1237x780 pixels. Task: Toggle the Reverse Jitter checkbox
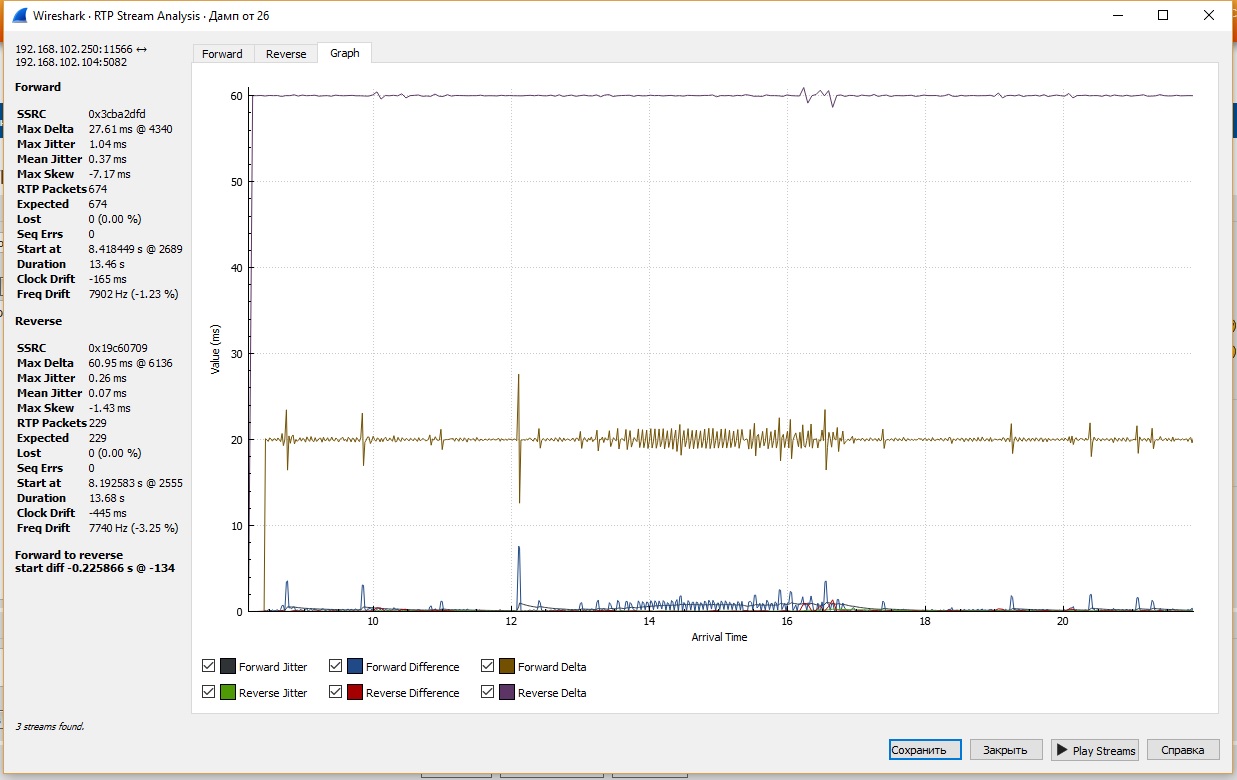[x=209, y=692]
